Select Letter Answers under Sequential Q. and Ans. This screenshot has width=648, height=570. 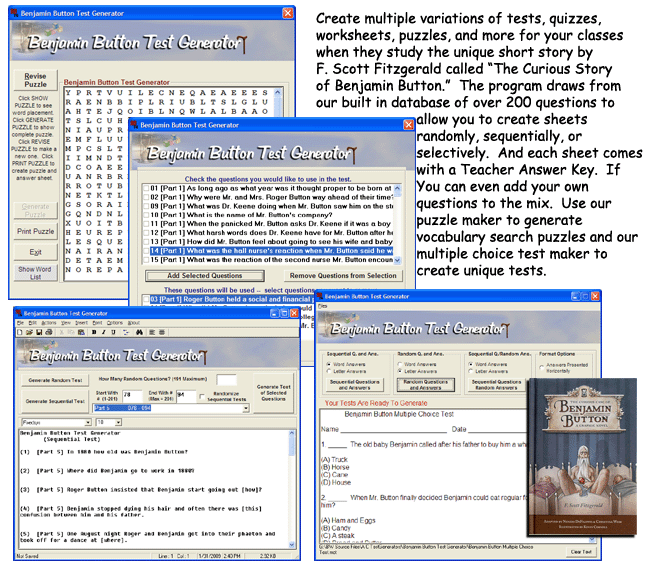[x=329, y=371]
